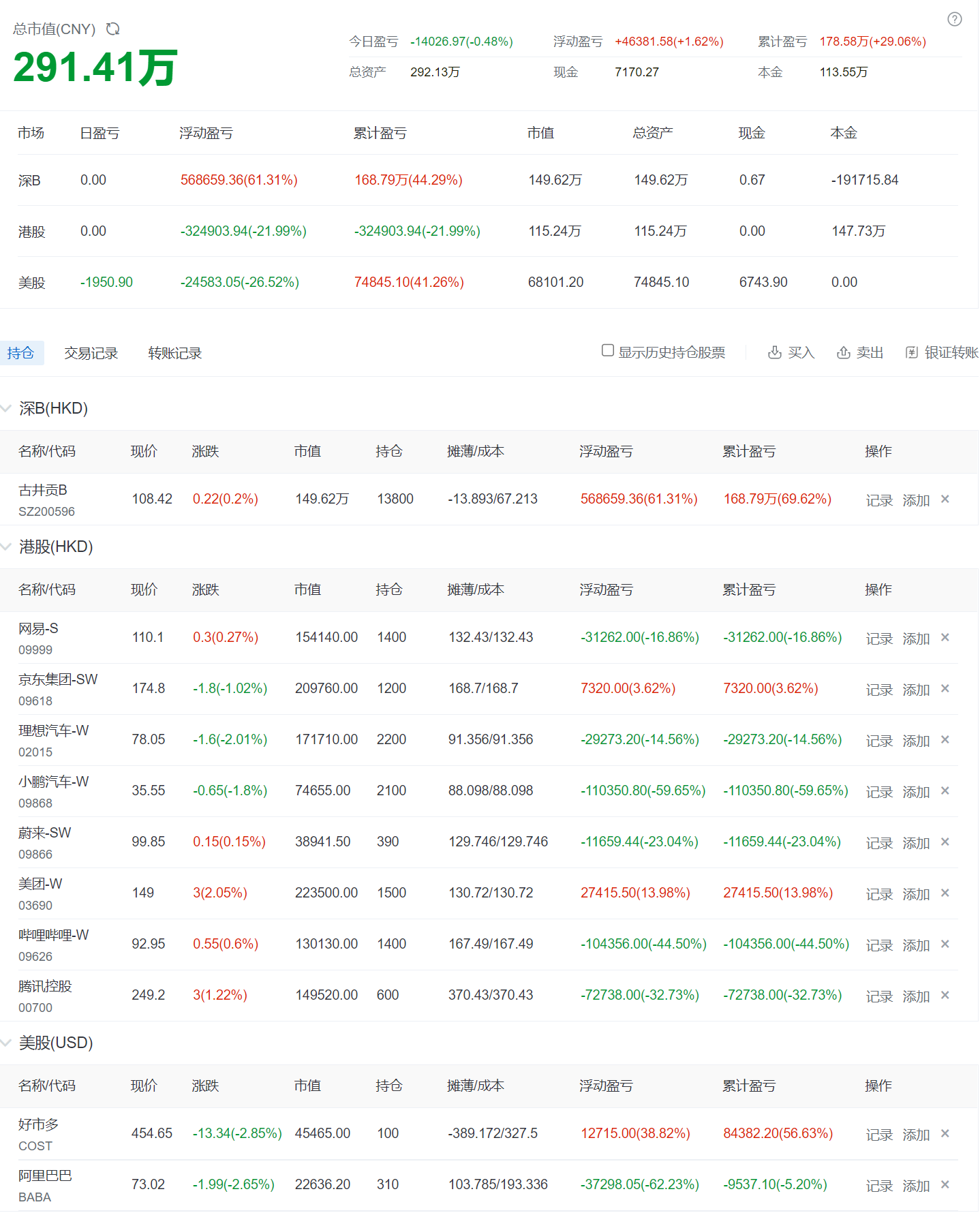
Task: Click 添加 for 京东集团-SW
Action: click(916, 690)
